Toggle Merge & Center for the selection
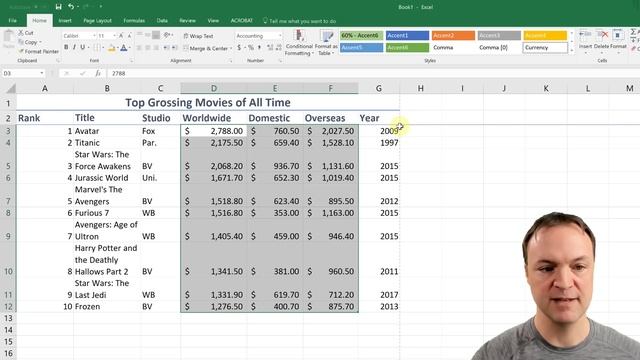640x360 pixels. click(x=205, y=48)
